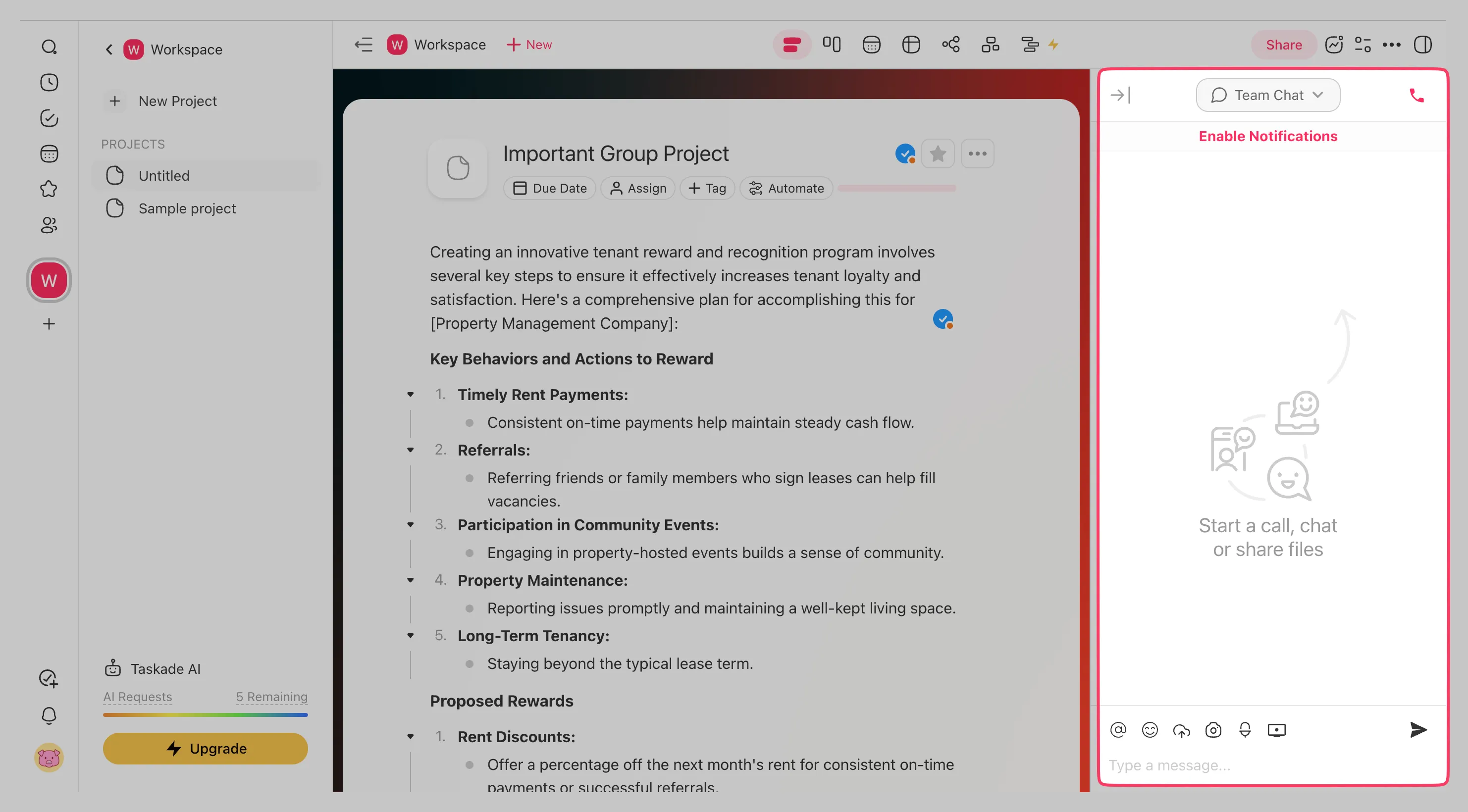The image size is (1468, 812).
Task: Open the org chart view icon
Action: 991,45
